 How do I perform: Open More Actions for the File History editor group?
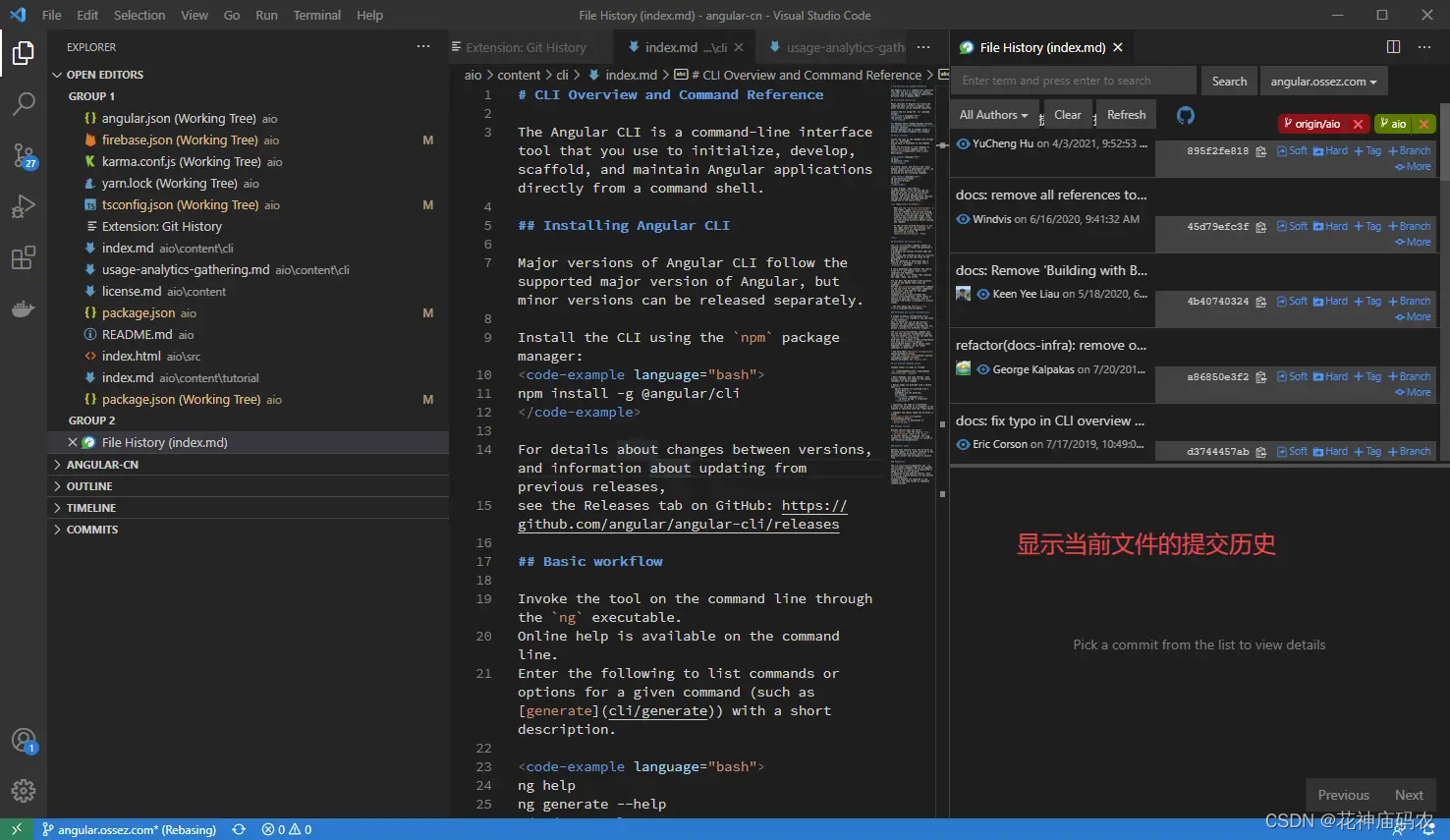(1424, 47)
